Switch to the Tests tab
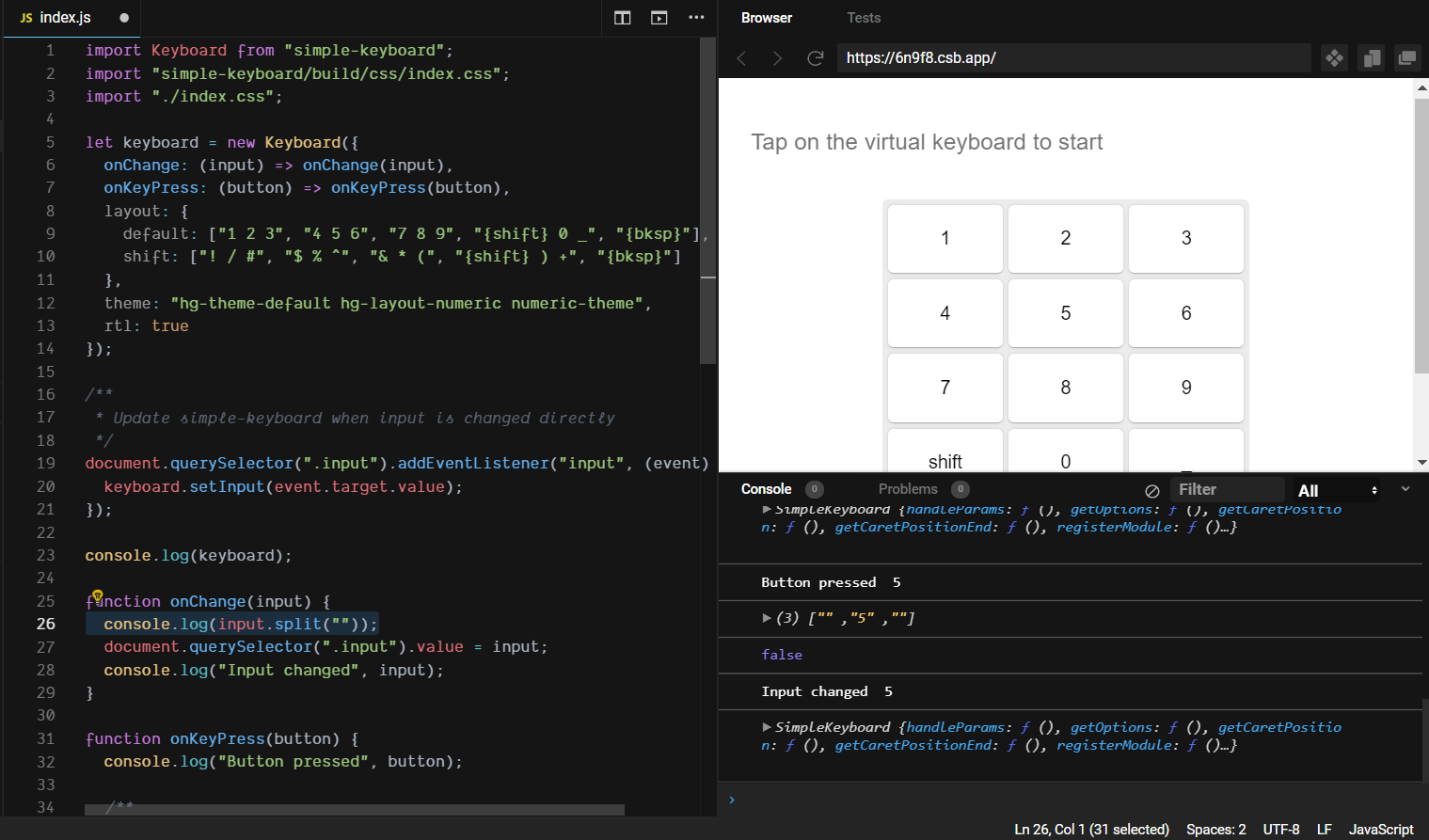The height and width of the screenshot is (840, 1429). 863,17
